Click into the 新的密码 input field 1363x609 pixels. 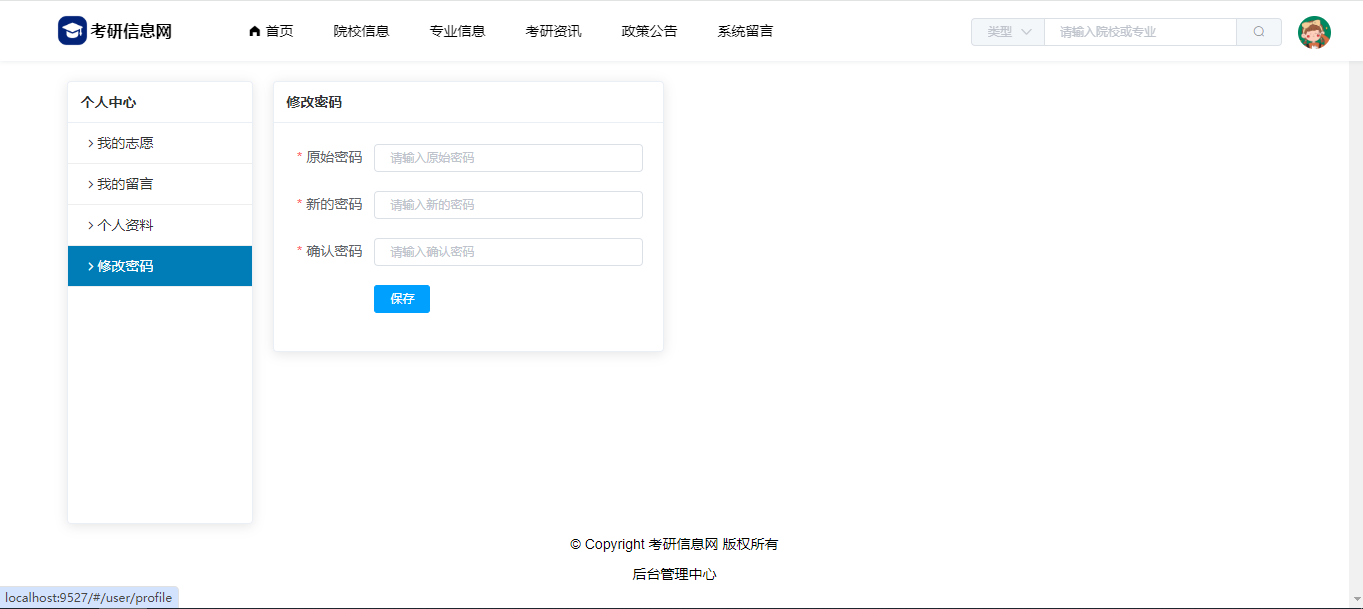point(508,205)
